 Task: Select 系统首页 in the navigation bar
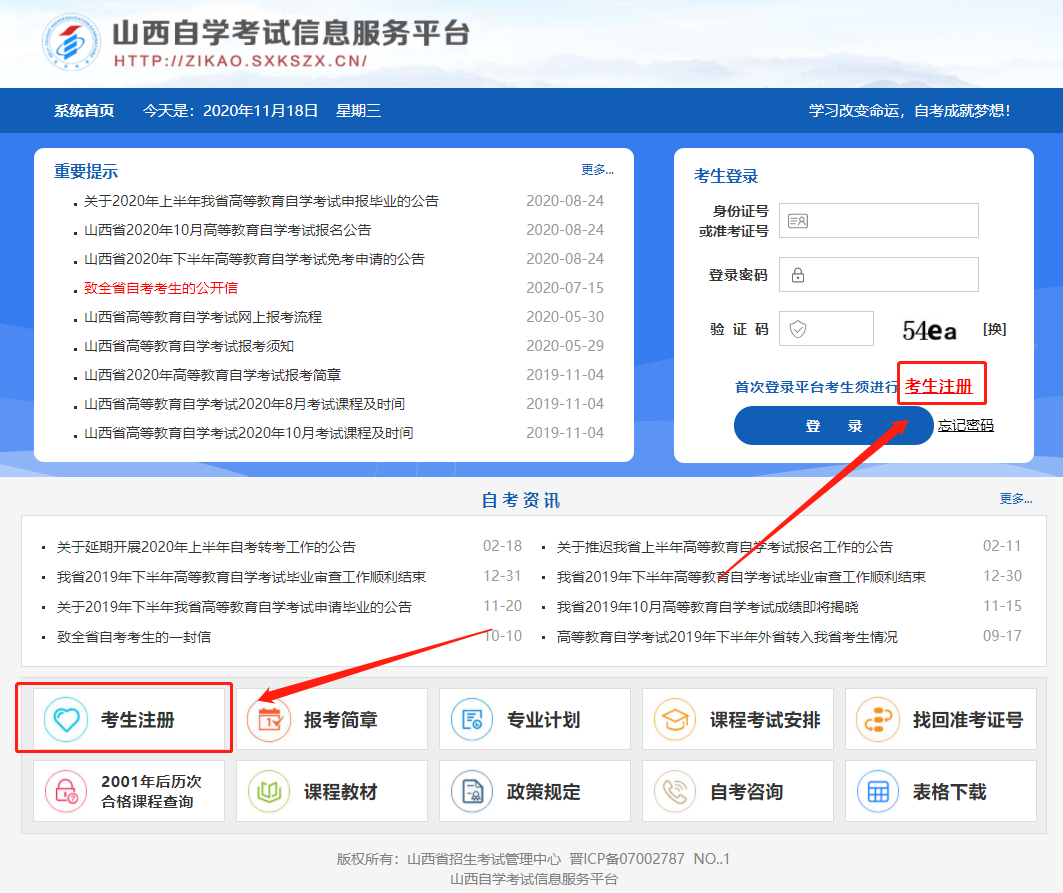click(83, 112)
